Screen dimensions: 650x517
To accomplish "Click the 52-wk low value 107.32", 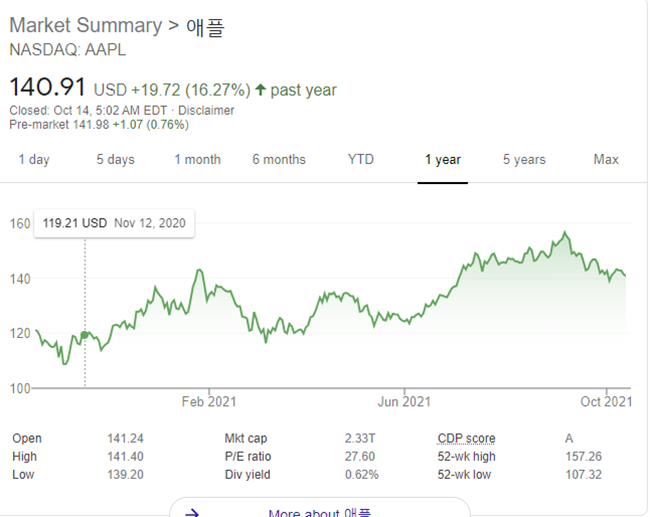I will coord(584,475).
